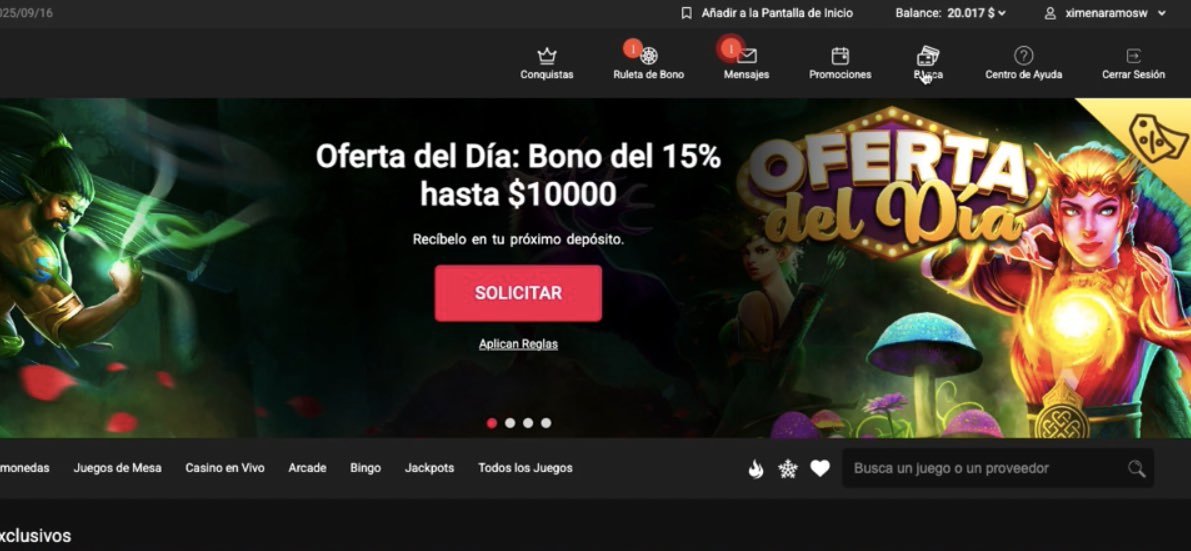Click the SOLICITAR button
Screen dimensions: 1191x551
pos(518,293)
